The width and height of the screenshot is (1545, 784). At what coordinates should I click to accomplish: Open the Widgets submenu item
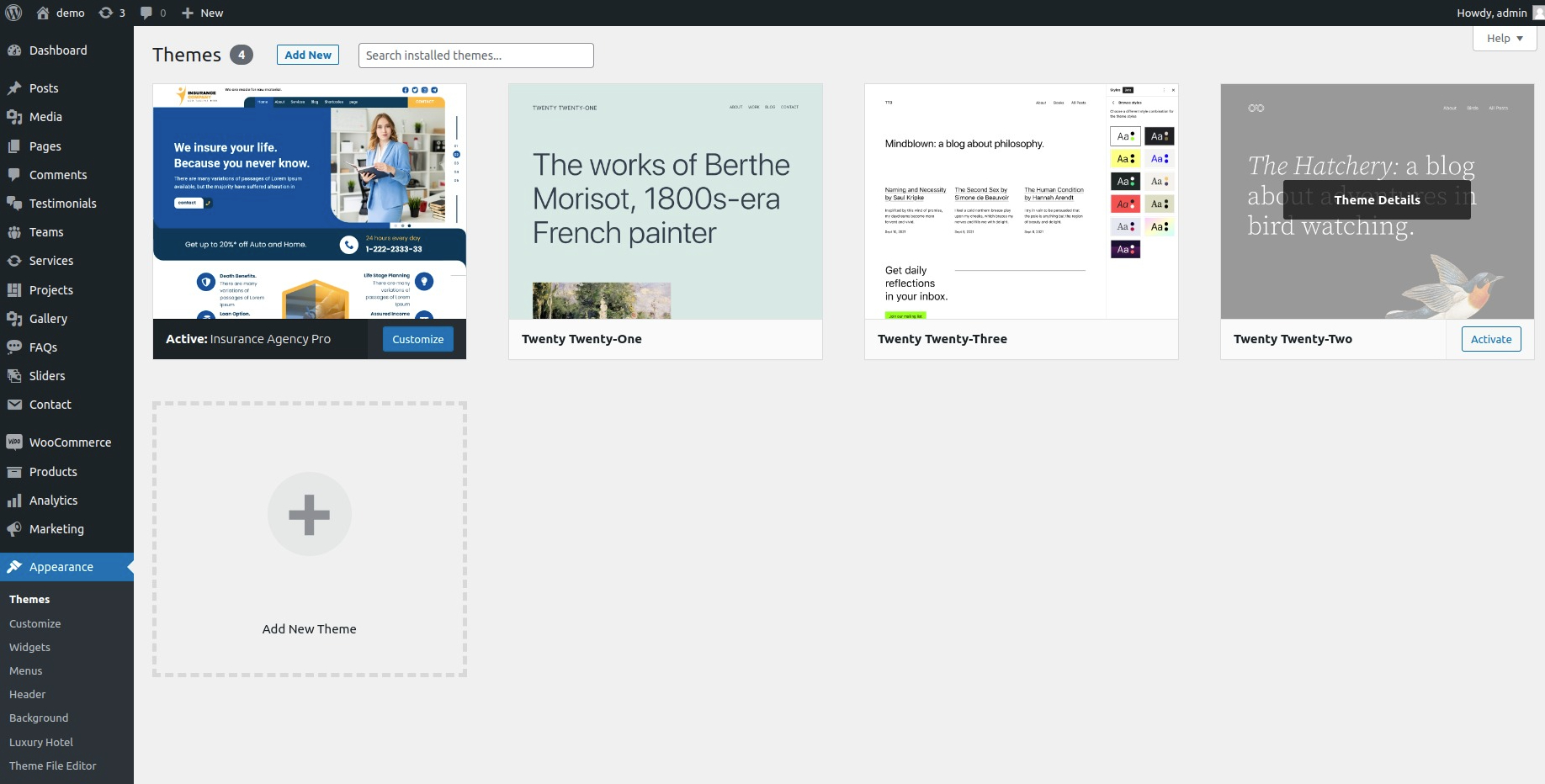(x=30, y=648)
